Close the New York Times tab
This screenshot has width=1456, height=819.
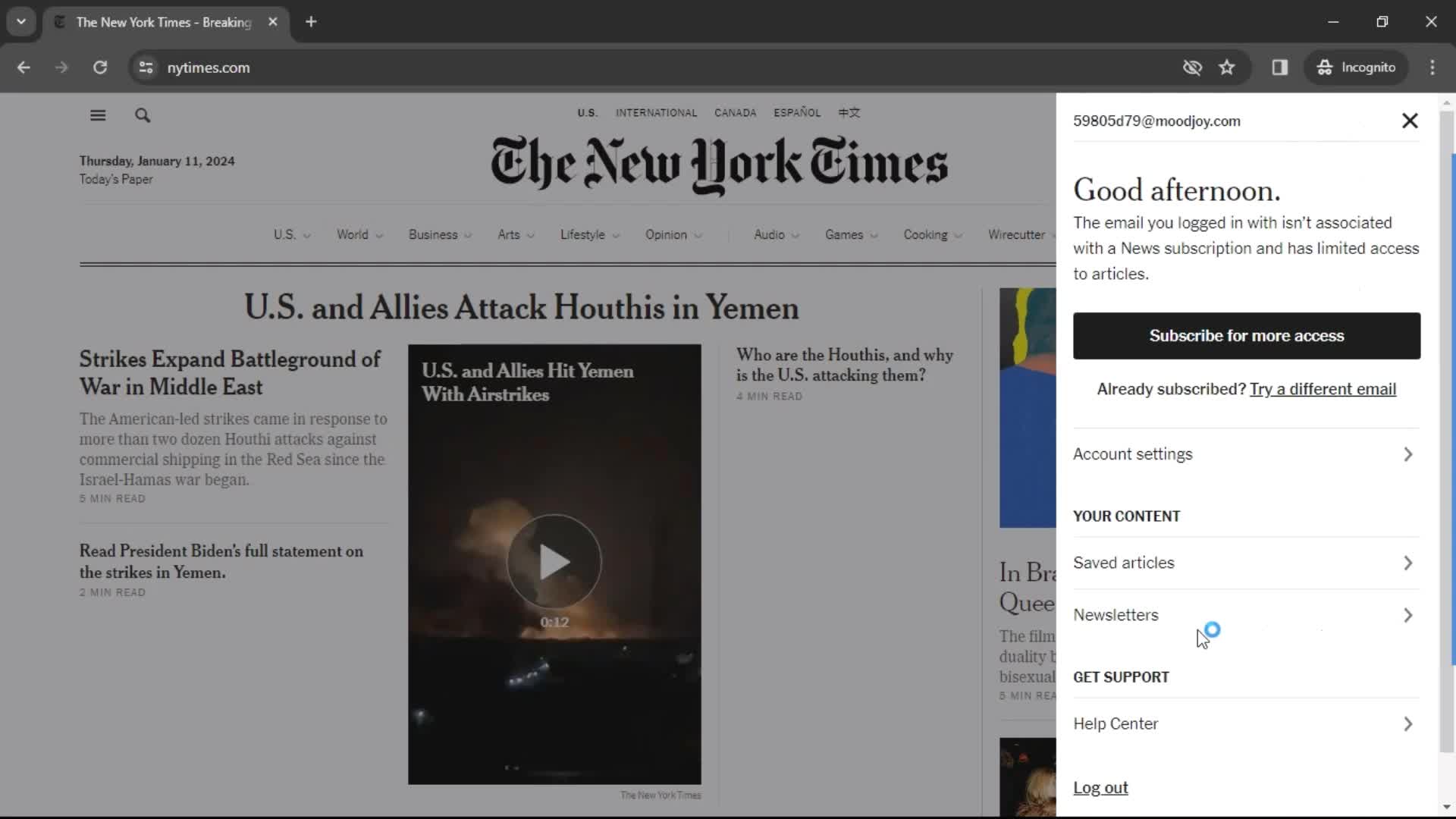273,22
